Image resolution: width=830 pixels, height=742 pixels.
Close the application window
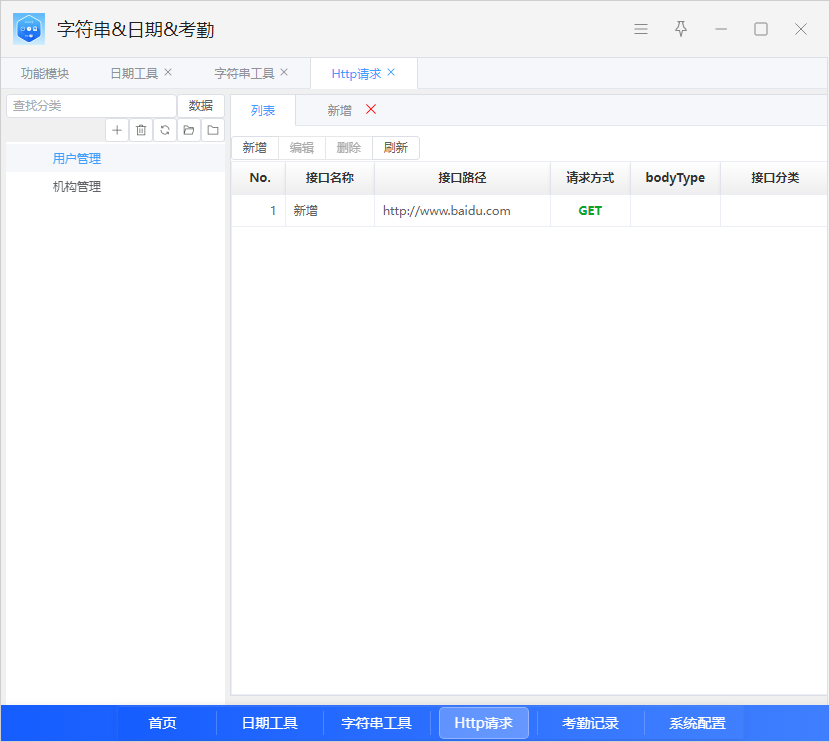click(801, 29)
